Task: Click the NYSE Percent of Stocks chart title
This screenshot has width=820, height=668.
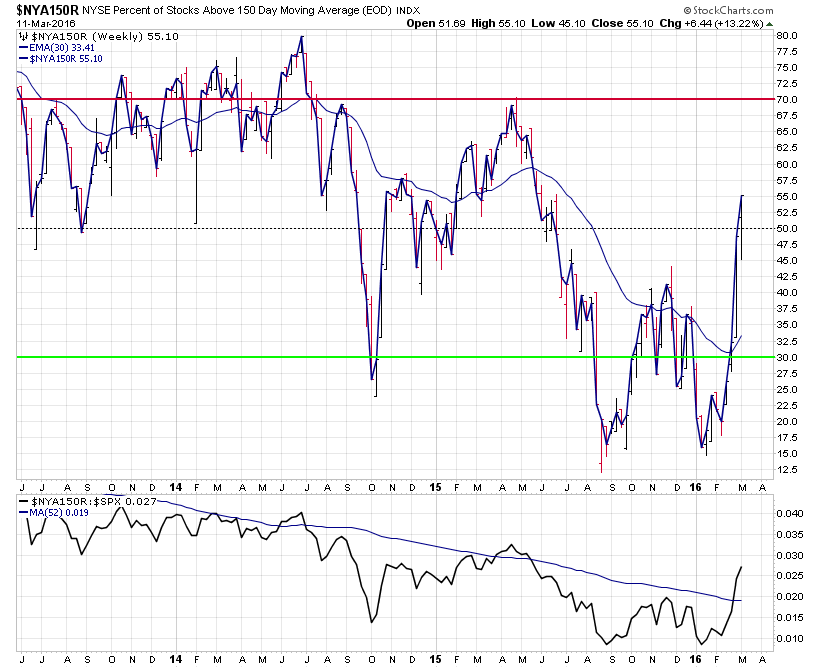Action: (236, 10)
